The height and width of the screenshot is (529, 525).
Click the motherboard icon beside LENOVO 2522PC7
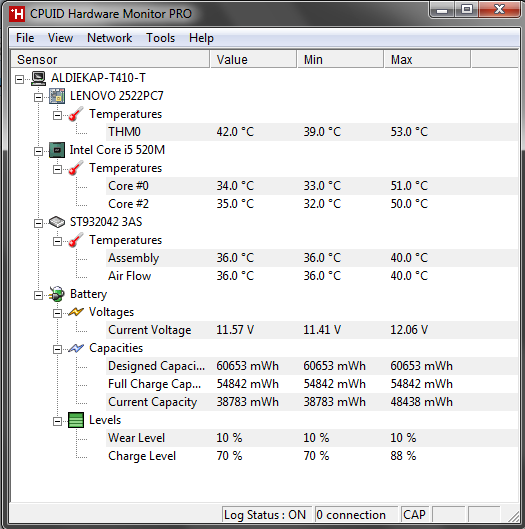click(57, 96)
